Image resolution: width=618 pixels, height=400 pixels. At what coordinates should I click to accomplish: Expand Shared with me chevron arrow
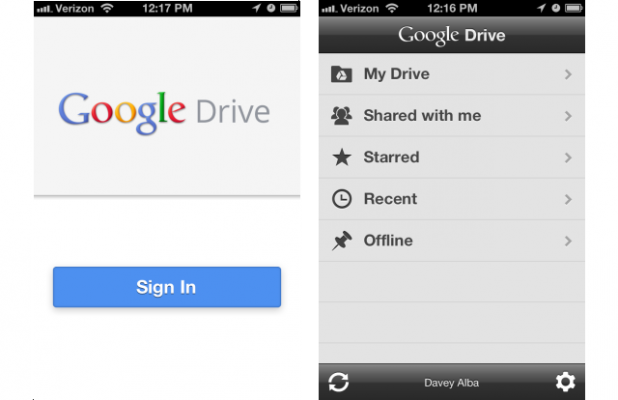(x=568, y=116)
